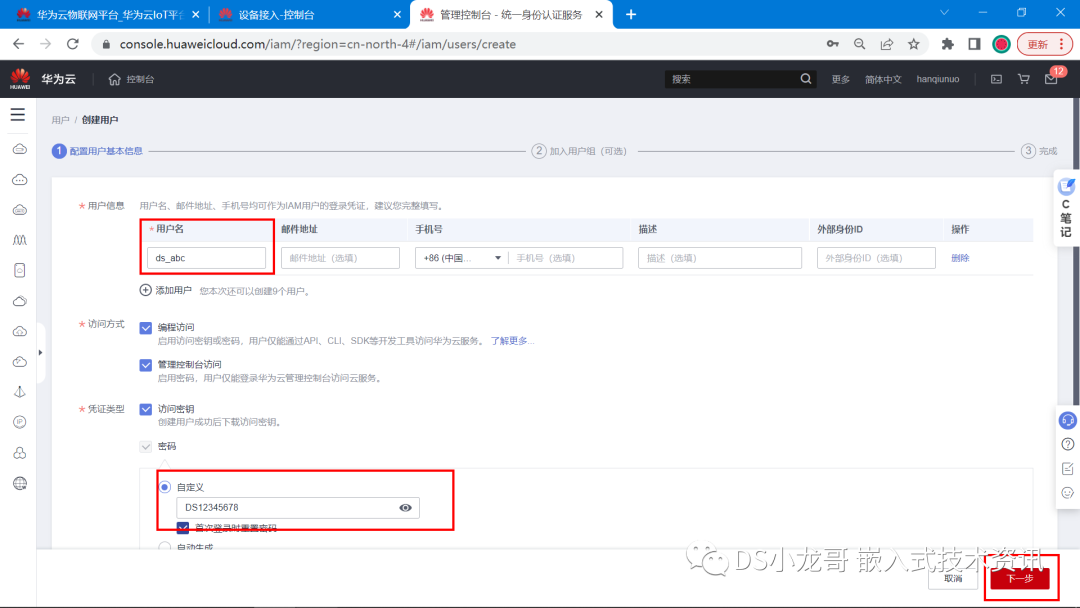Click the 删除 link in the user row
Image resolution: width=1080 pixels, height=608 pixels.
960,258
